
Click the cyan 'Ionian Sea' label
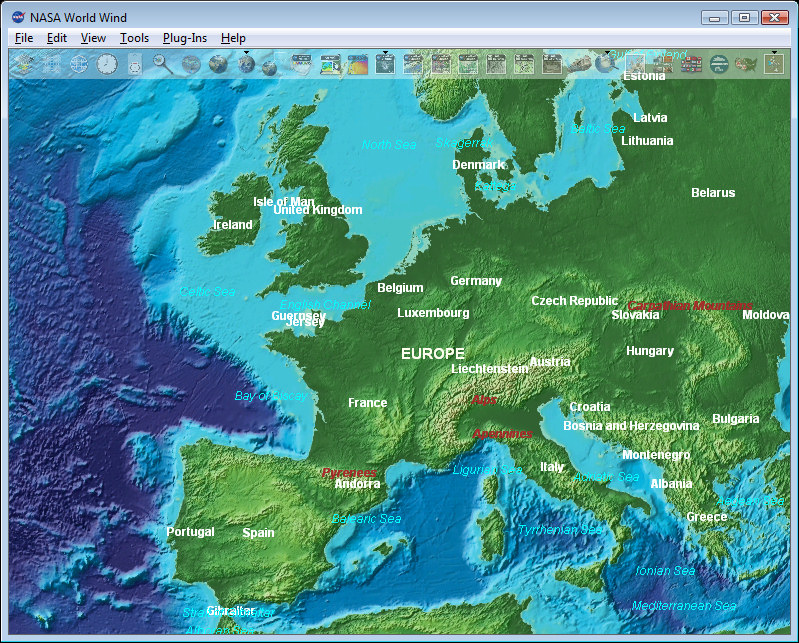click(x=665, y=571)
